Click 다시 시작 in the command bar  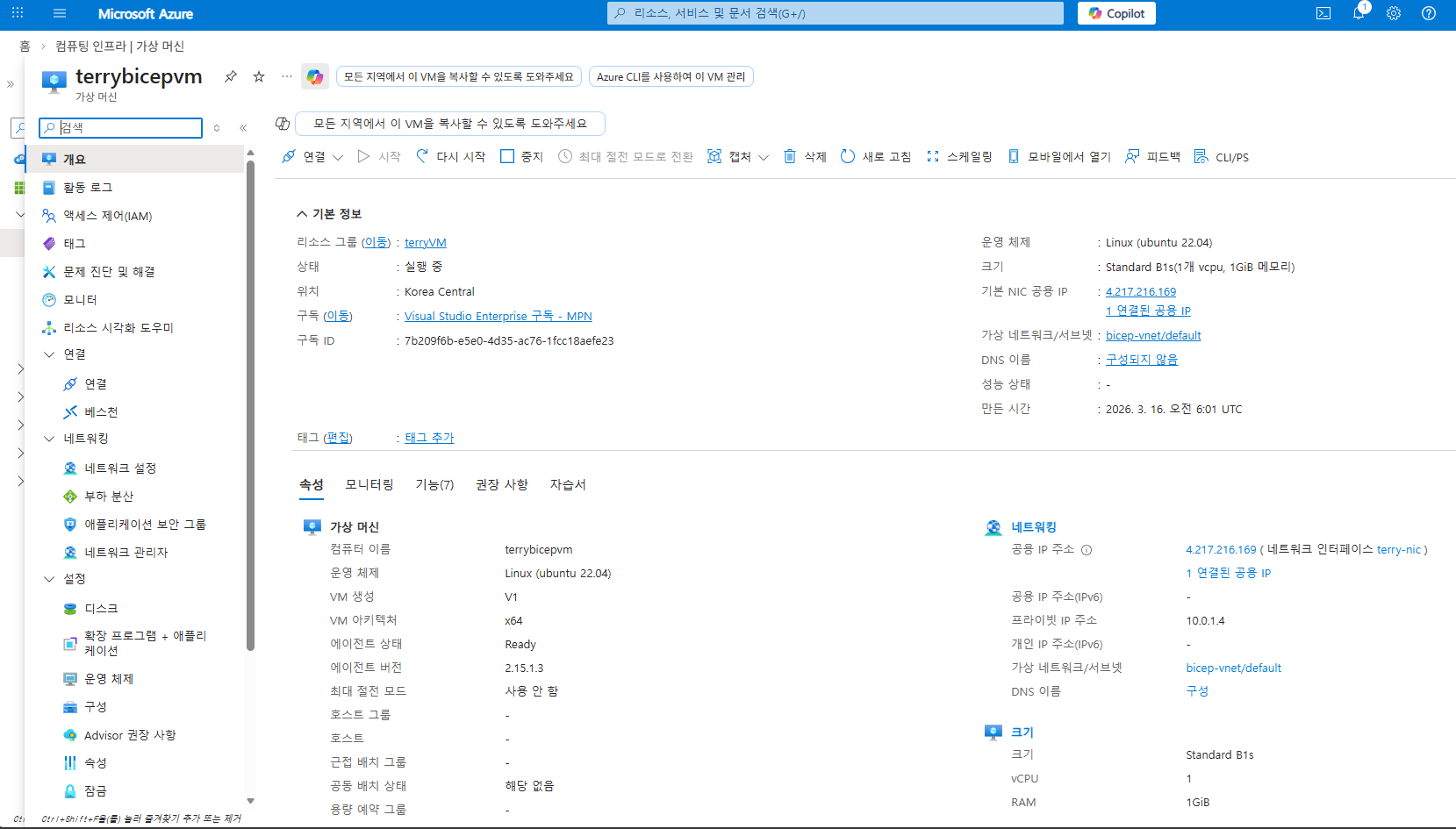point(450,156)
